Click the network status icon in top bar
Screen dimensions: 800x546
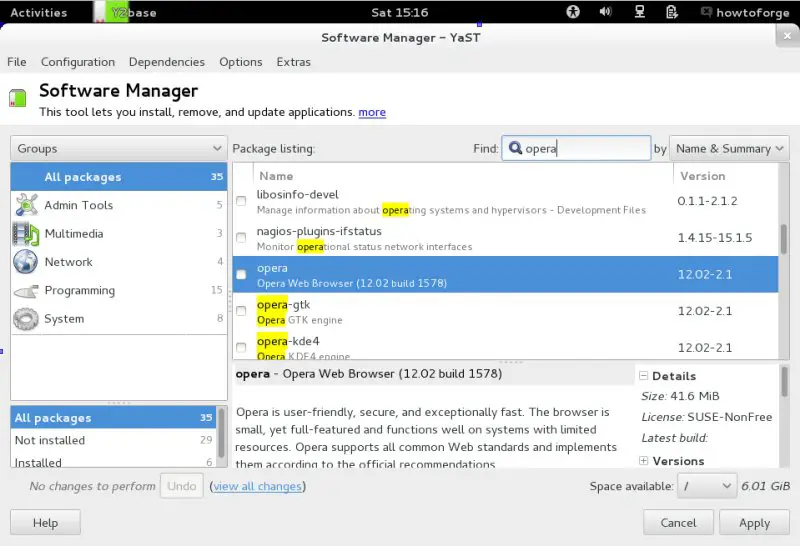639,12
